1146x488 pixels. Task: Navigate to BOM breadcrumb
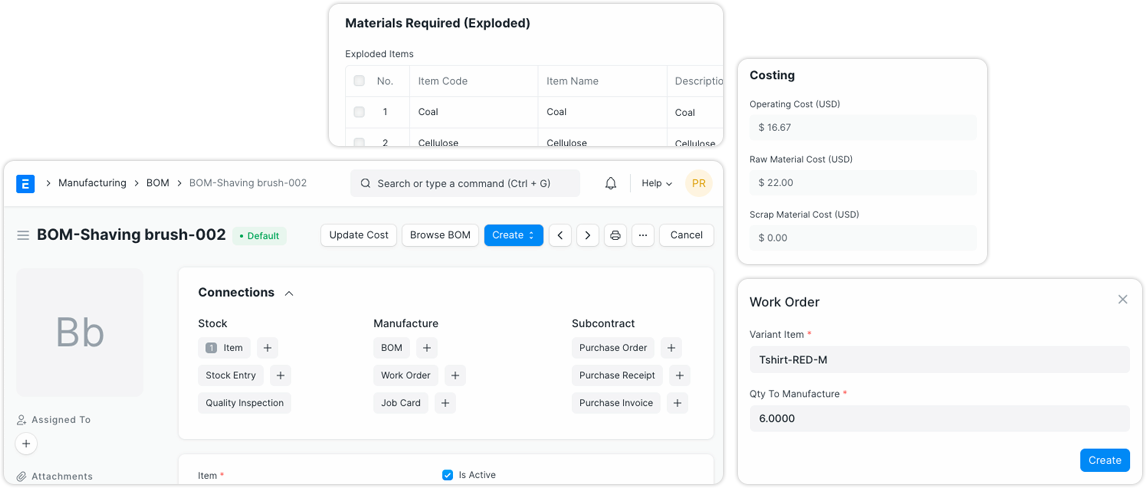[x=158, y=183]
